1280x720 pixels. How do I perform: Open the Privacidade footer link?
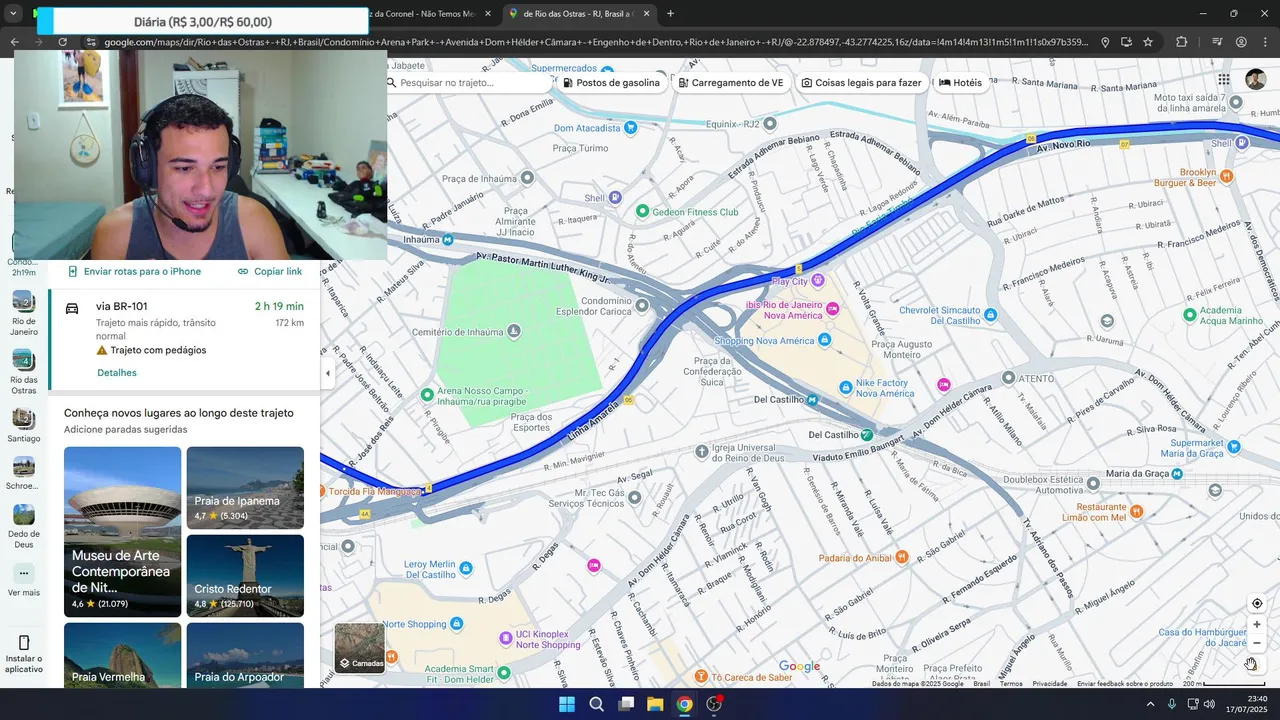pos(1050,684)
